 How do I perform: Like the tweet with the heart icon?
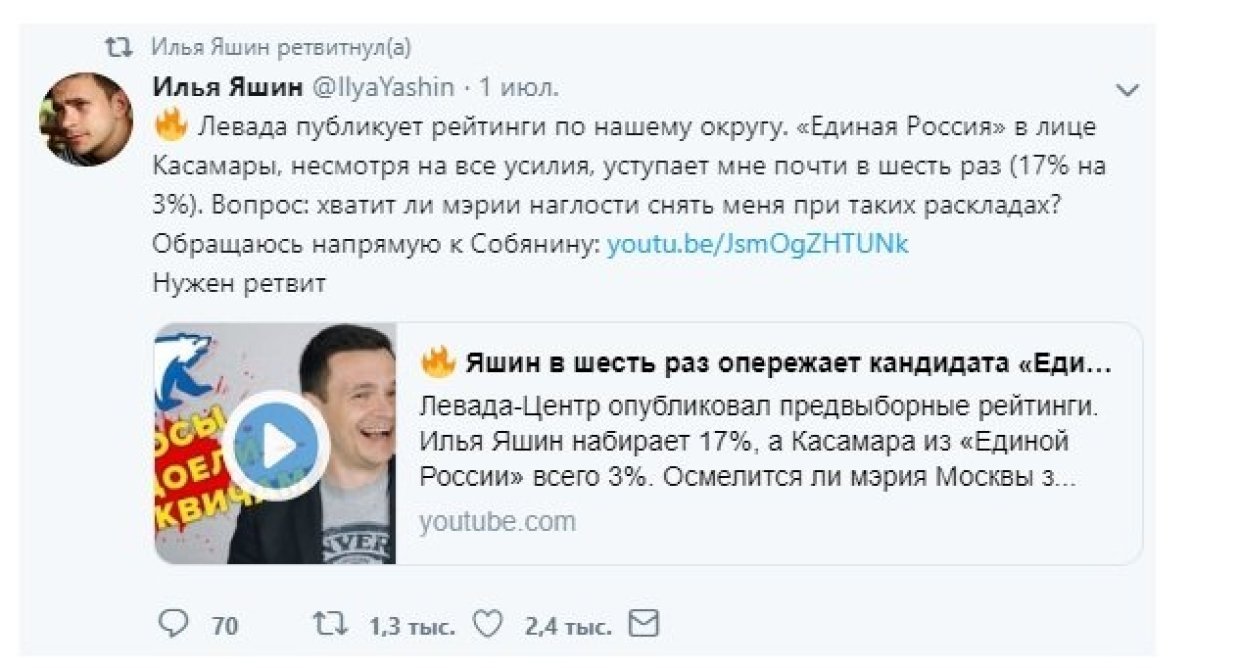pyautogui.click(x=486, y=625)
